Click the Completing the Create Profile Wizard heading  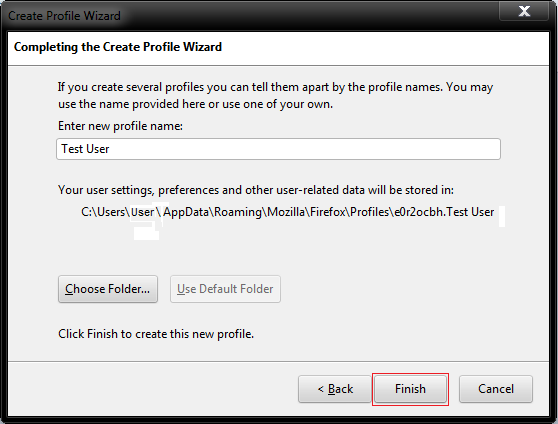point(118,47)
